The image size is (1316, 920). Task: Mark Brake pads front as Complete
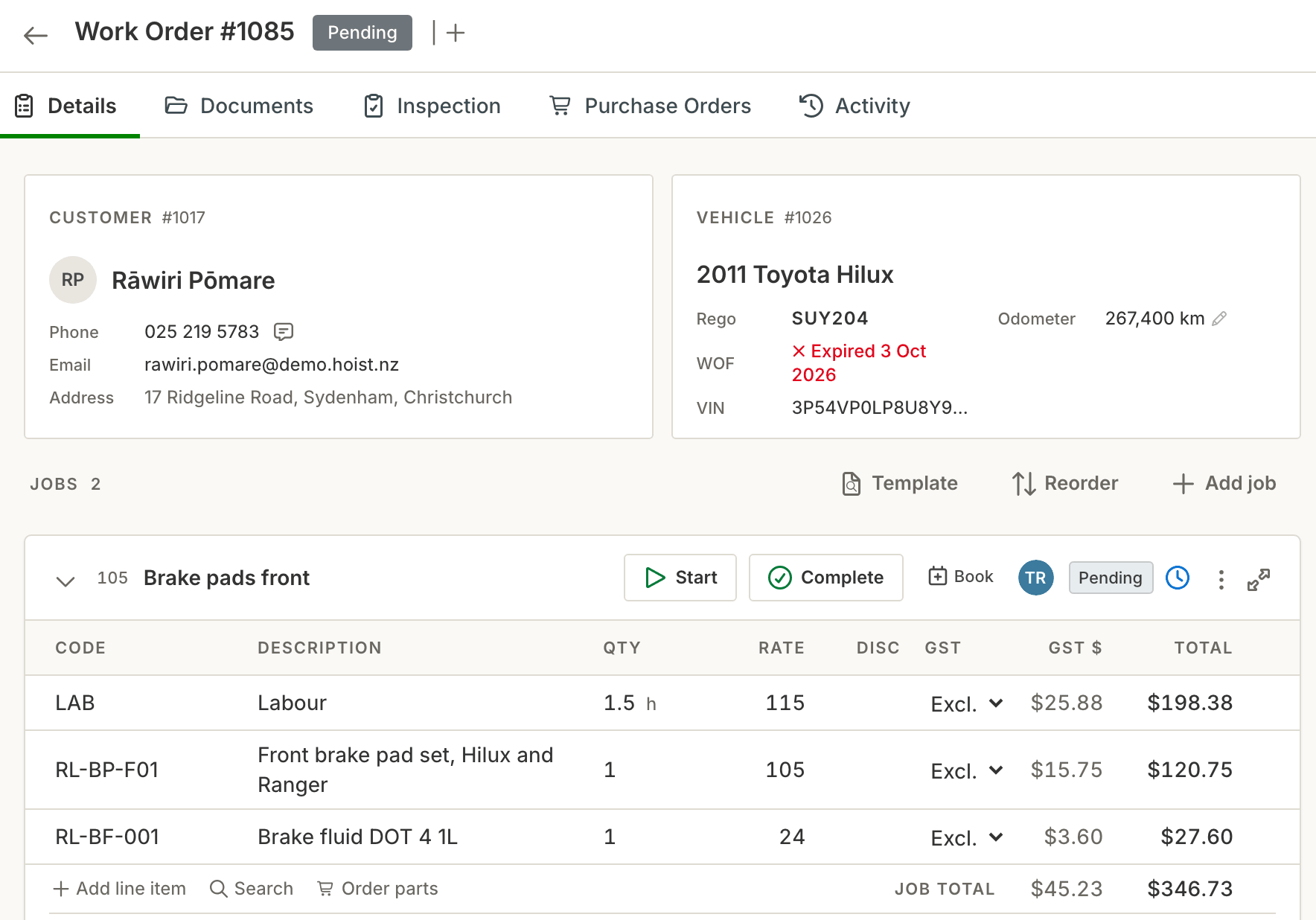click(826, 578)
